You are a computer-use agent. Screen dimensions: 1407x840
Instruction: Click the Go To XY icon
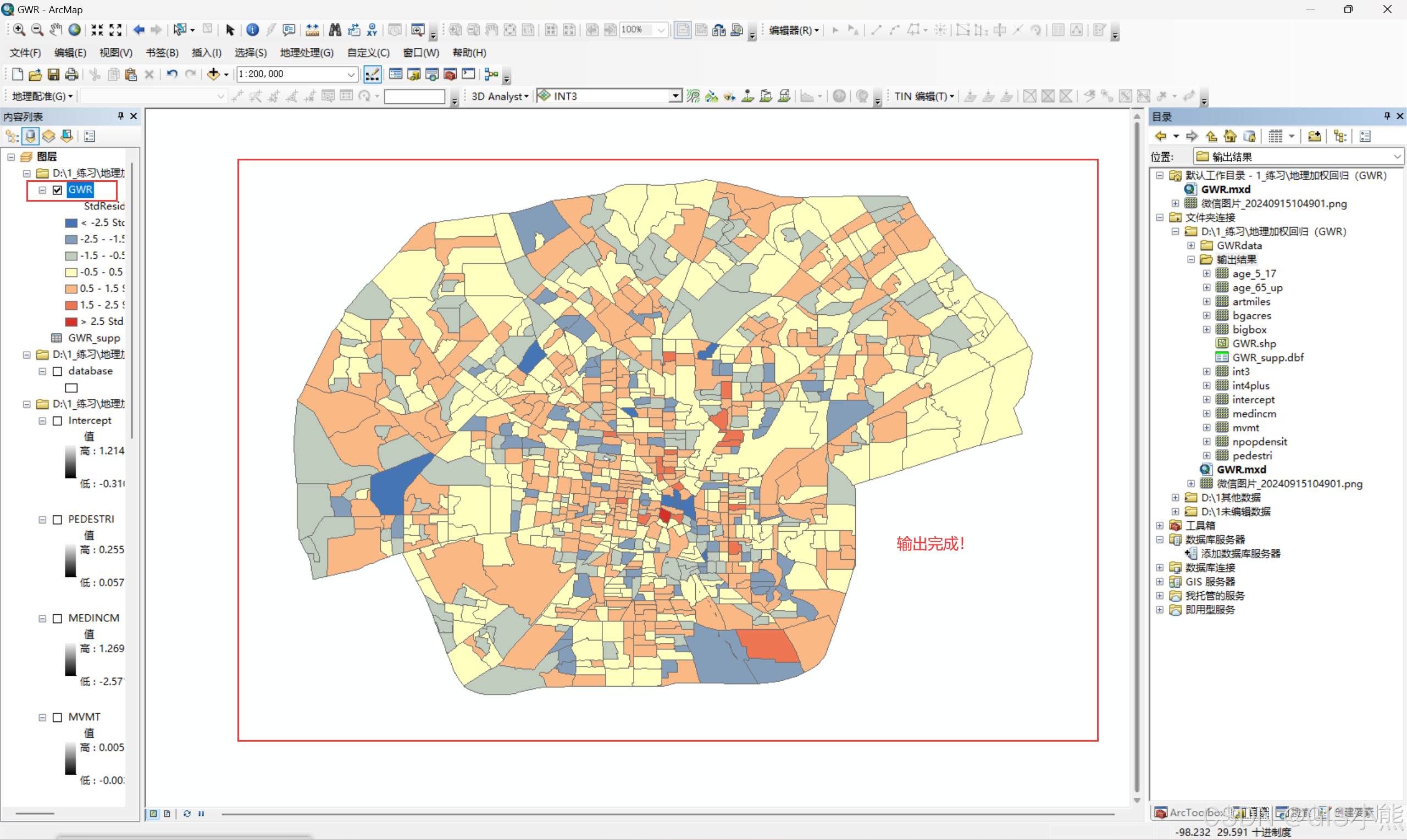tap(372, 30)
